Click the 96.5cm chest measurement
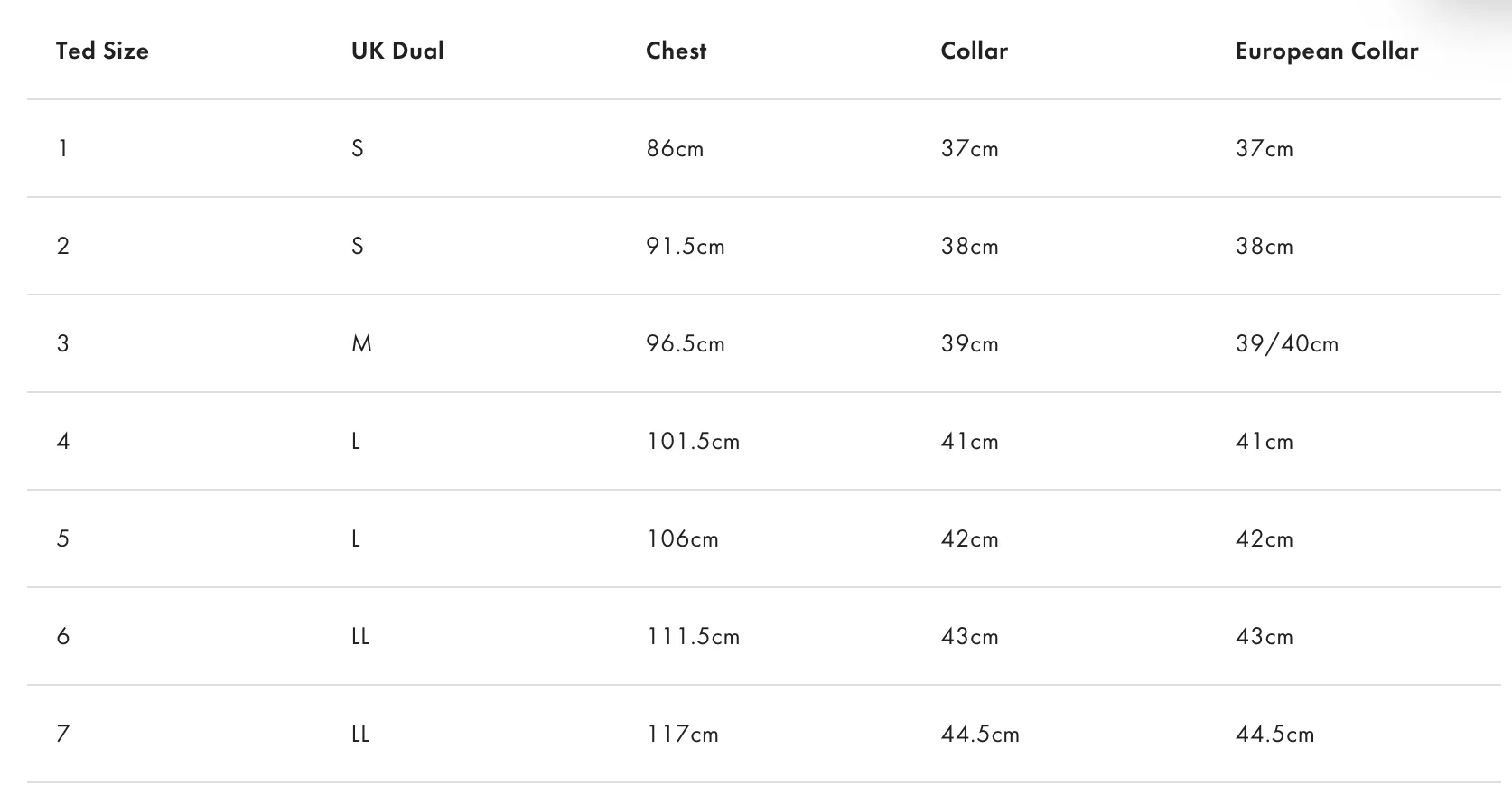1512x786 pixels. tap(686, 343)
